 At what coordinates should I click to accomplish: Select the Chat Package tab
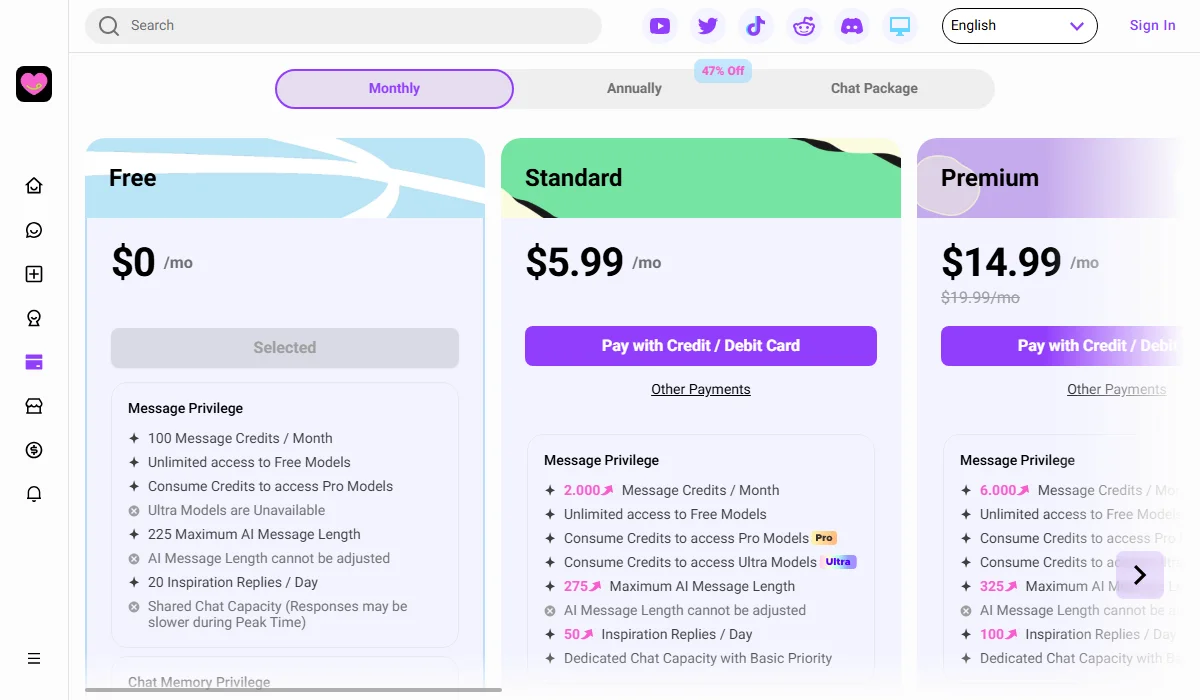tap(874, 88)
